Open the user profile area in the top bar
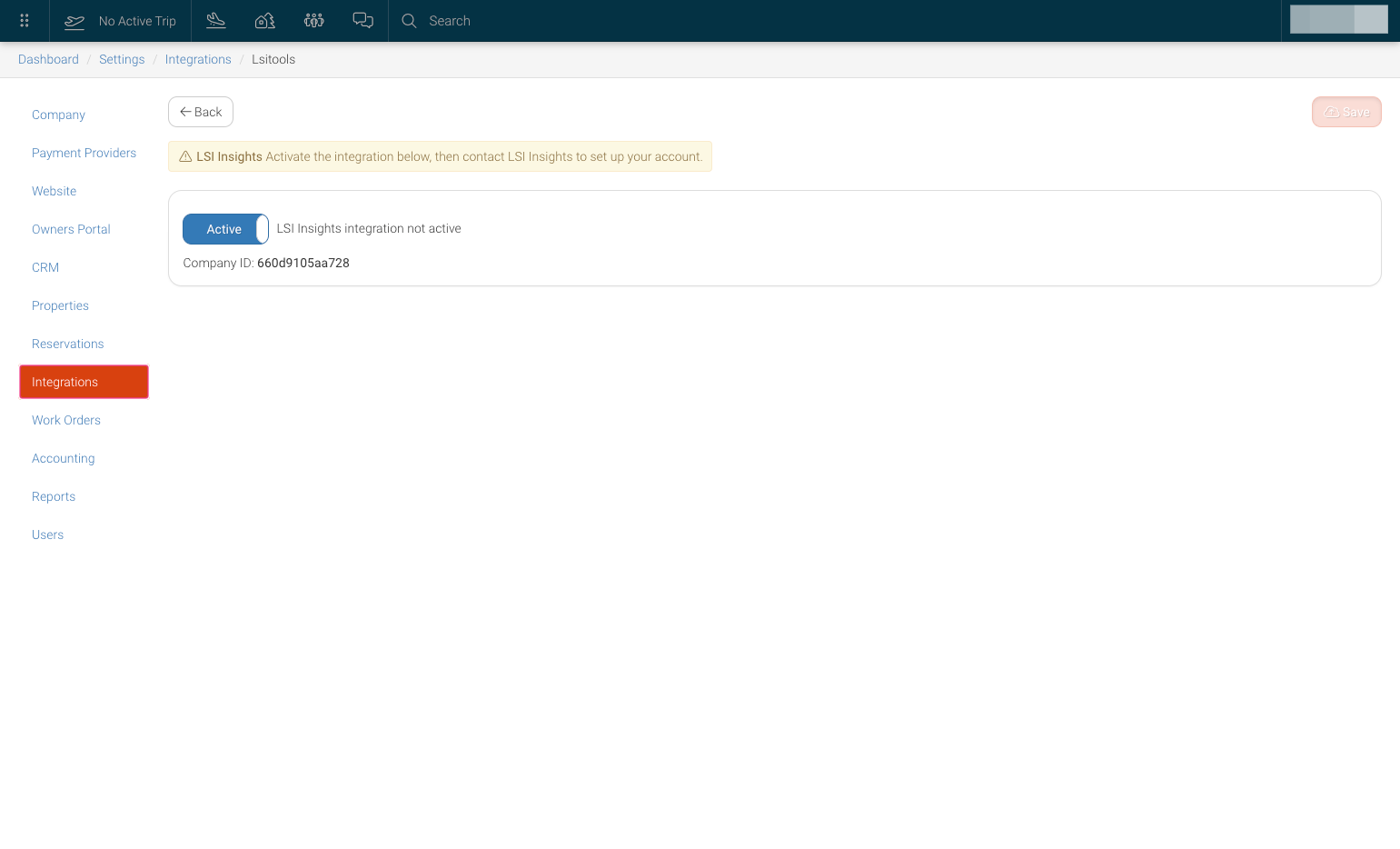The width and height of the screenshot is (1400, 849). pos(1339,19)
